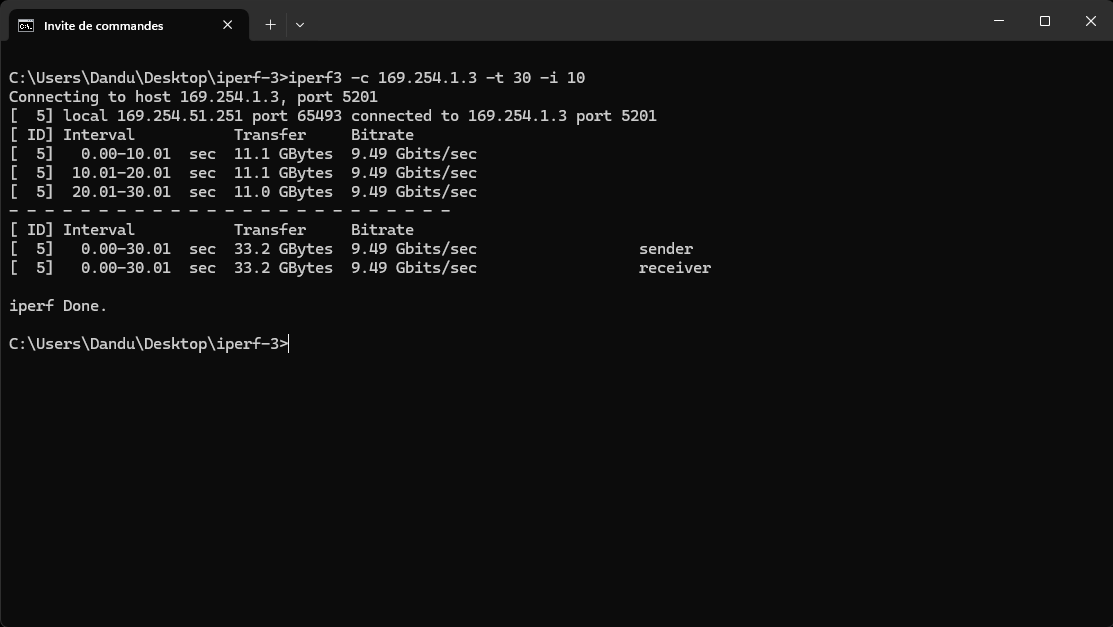
Task: Expand the new tab profile dropdown
Action: coord(300,25)
